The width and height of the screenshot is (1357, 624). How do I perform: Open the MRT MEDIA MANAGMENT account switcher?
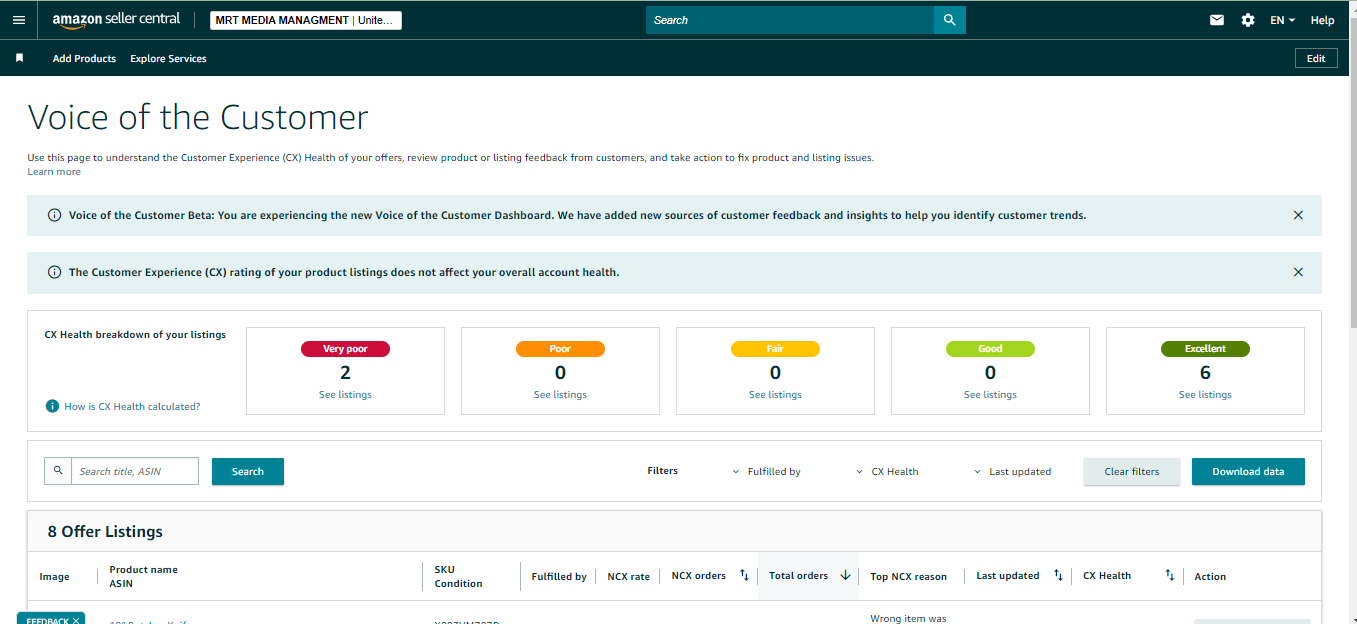click(306, 20)
